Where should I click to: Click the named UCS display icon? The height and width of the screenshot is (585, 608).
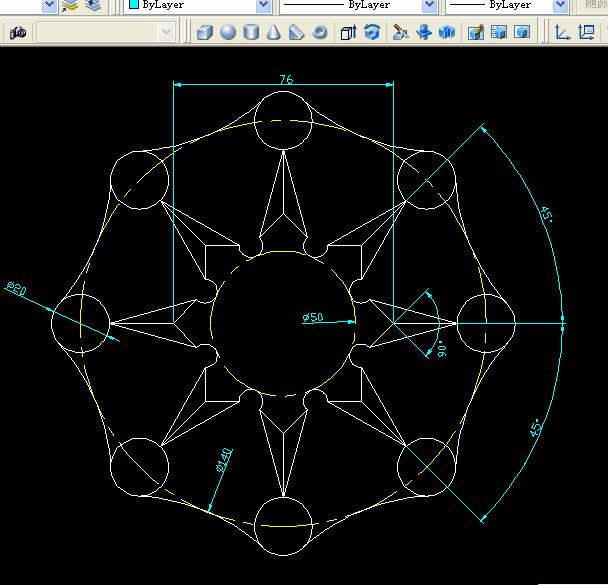tap(586, 32)
